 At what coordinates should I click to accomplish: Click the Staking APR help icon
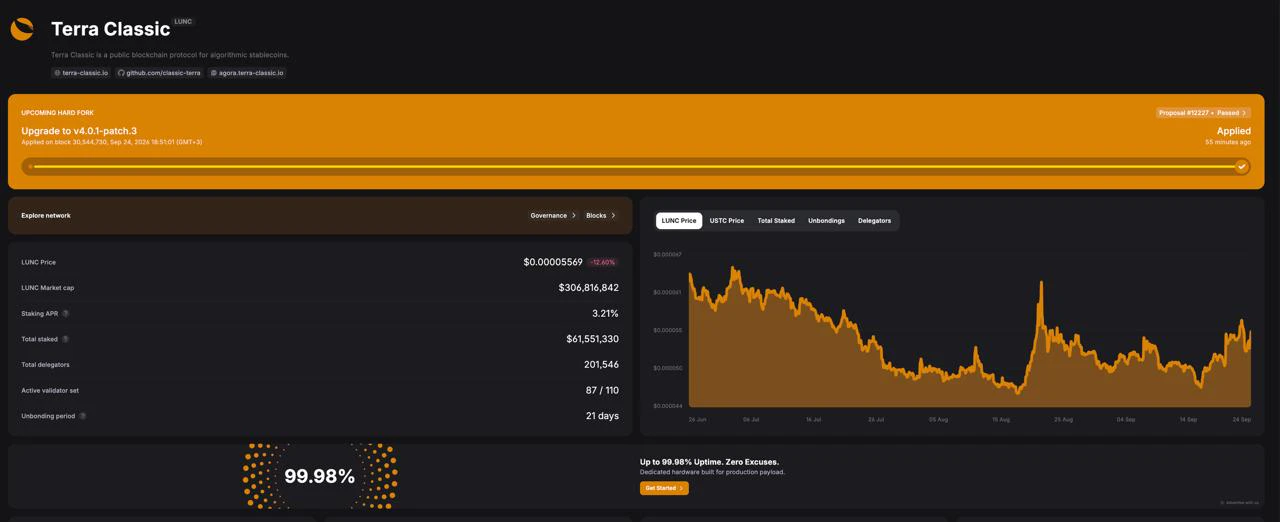pos(66,314)
